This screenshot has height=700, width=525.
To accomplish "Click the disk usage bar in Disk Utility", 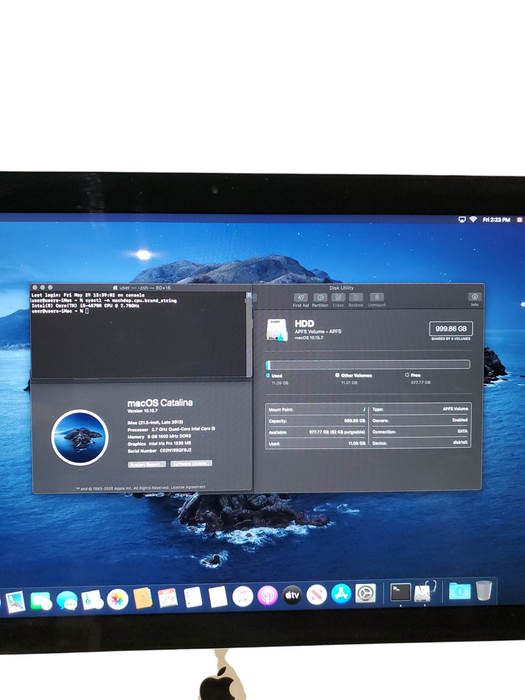I will click(x=368, y=365).
